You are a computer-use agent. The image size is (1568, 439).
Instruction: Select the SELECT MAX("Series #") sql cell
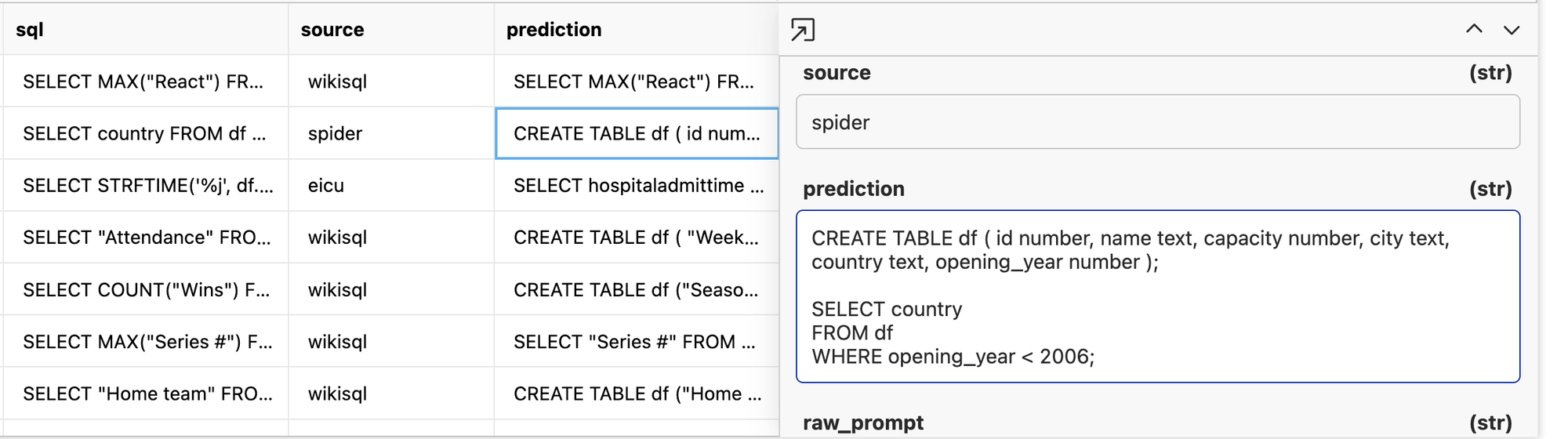point(145,341)
